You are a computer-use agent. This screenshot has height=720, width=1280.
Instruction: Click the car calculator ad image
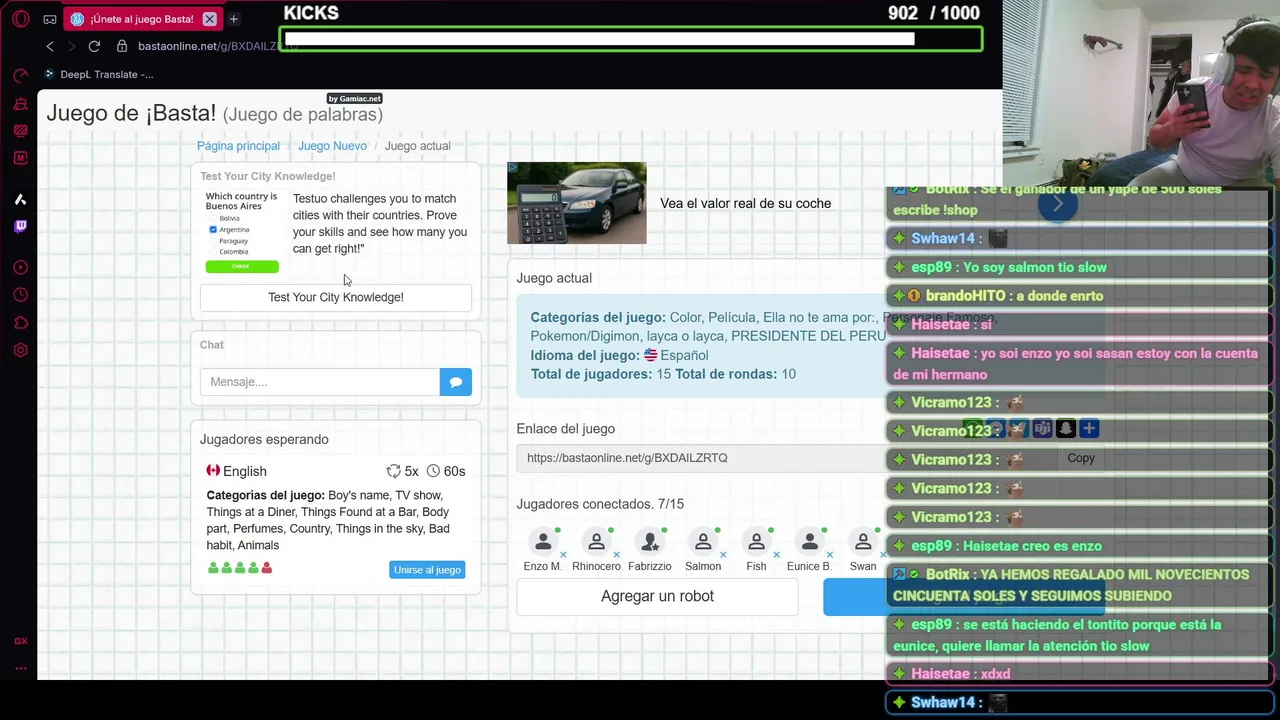pyautogui.click(x=577, y=203)
